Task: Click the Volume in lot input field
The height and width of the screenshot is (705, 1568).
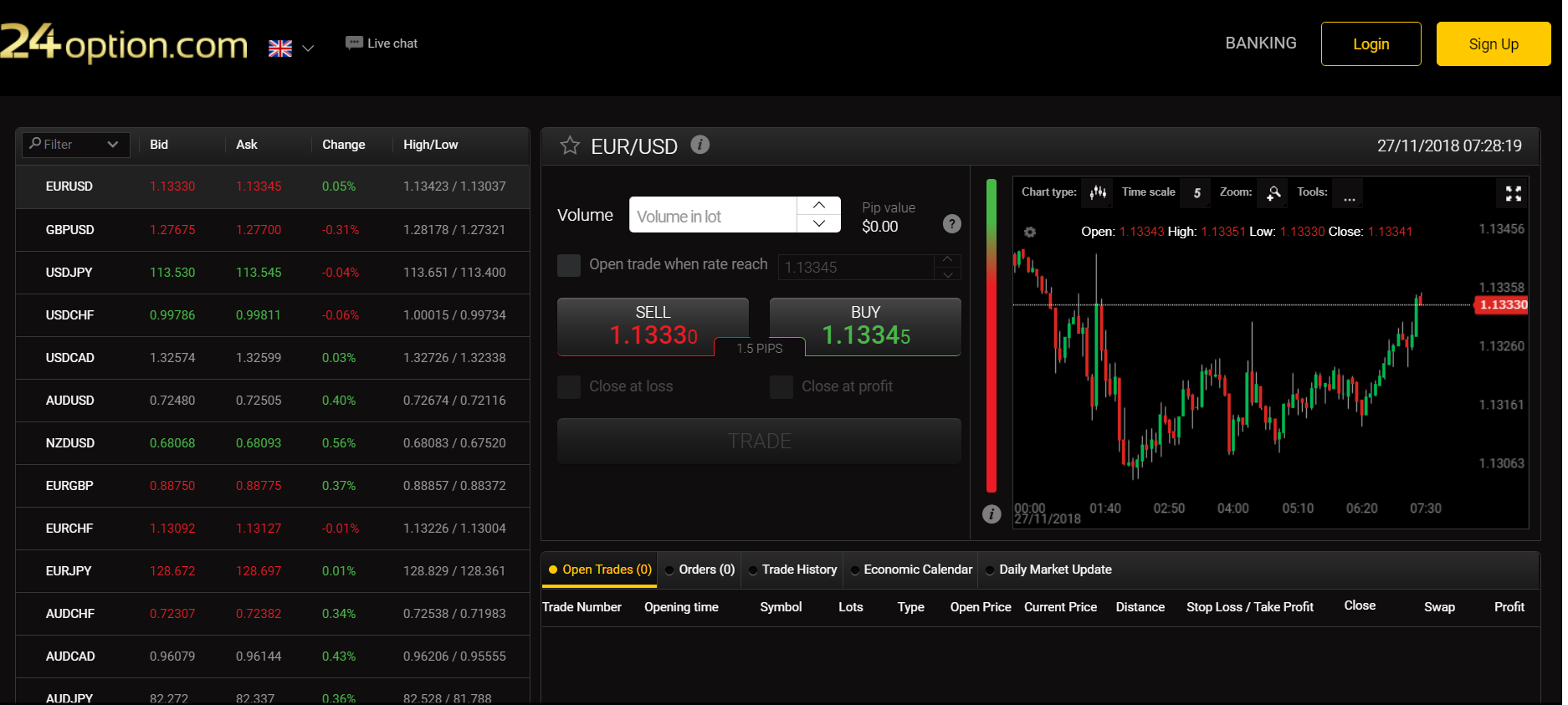Action: (712, 215)
